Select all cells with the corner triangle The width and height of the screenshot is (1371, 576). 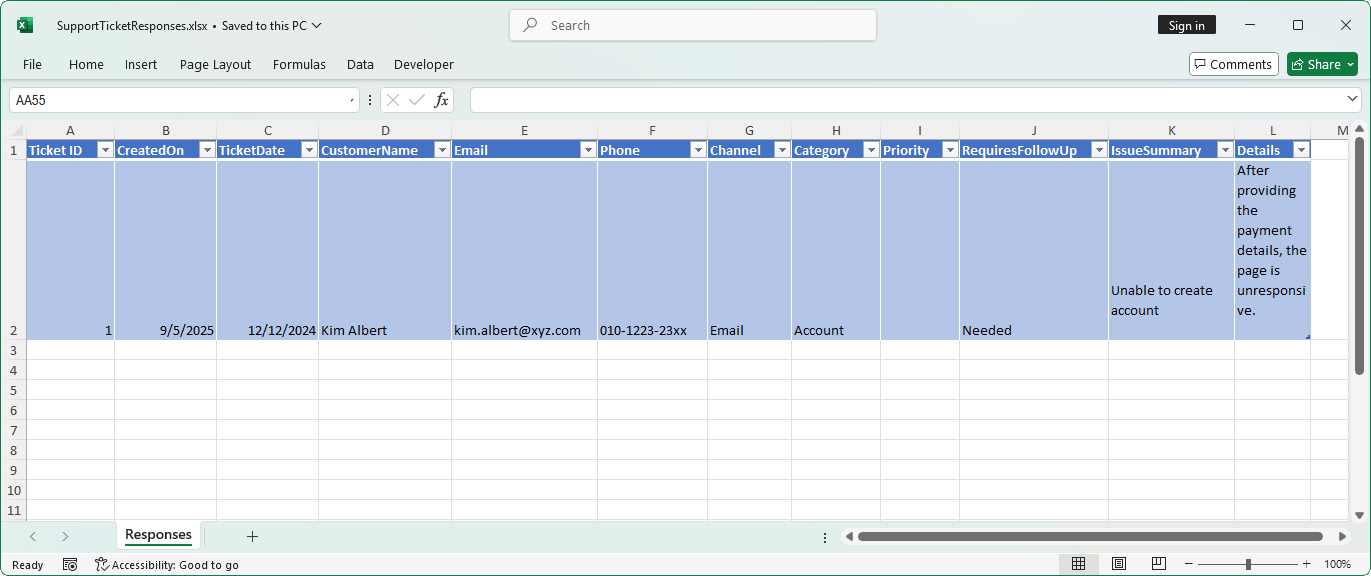(14, 130)
